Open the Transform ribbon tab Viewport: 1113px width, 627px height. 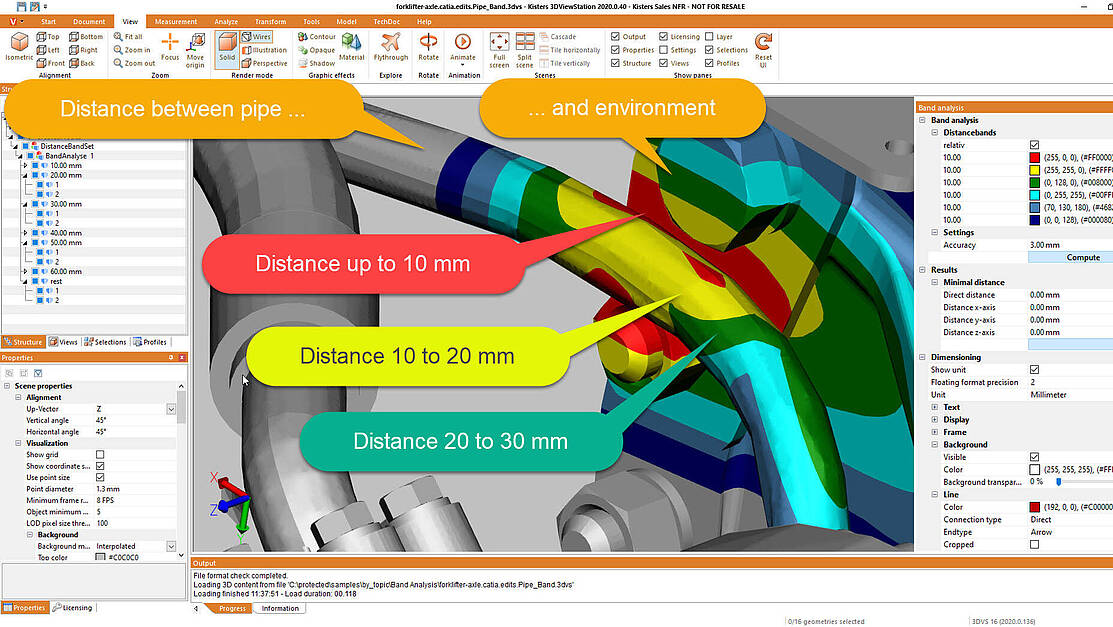click(x=270, y=21)
